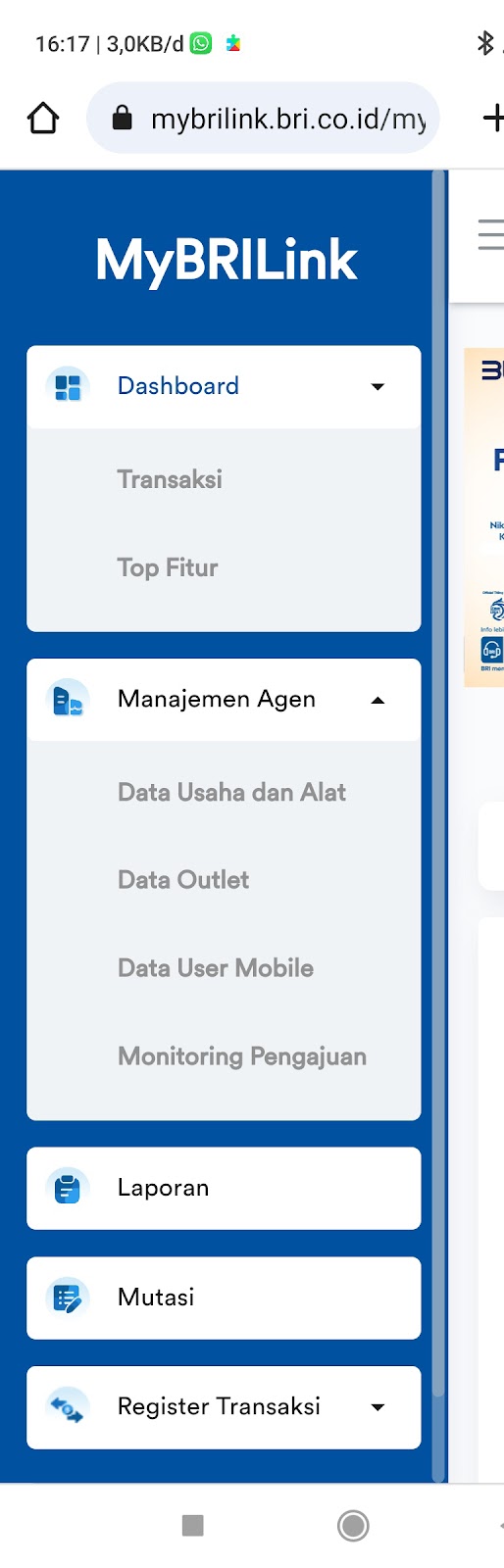The width and height of the screenshot is (504, 1568).
Task: Open Monitoring Pengajuan page
Action: pyautogui.click(x=242, y=1056)
